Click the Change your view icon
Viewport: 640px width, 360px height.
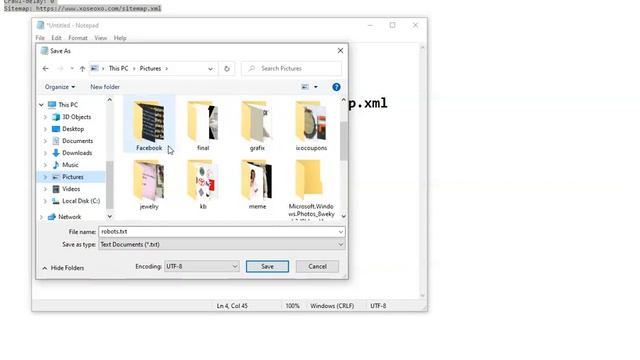click(305, 87)
